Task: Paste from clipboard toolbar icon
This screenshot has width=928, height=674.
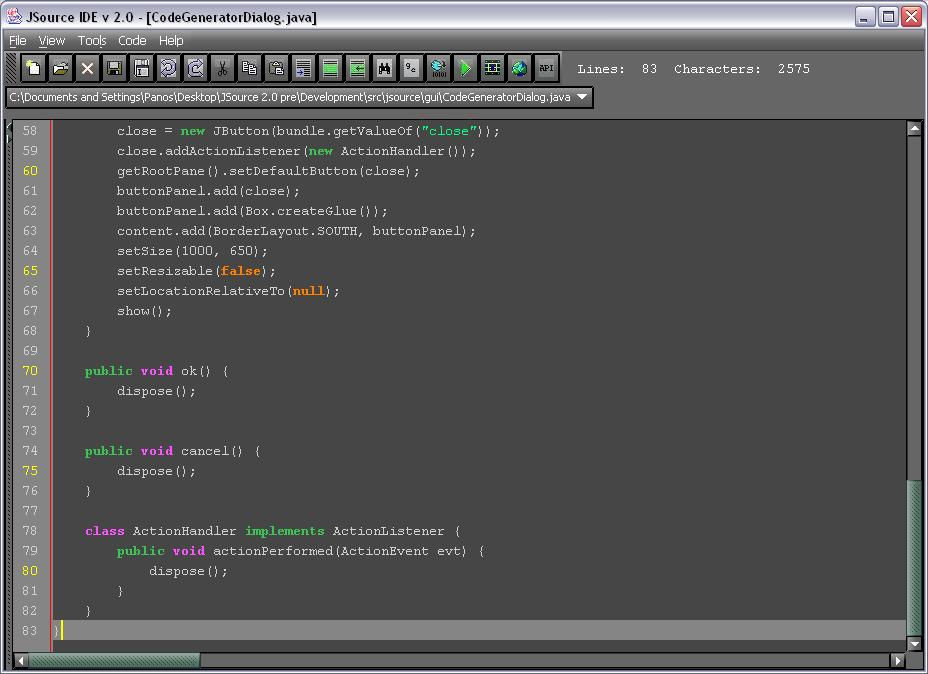Action: pyautogui.click(x=276, y=69)
